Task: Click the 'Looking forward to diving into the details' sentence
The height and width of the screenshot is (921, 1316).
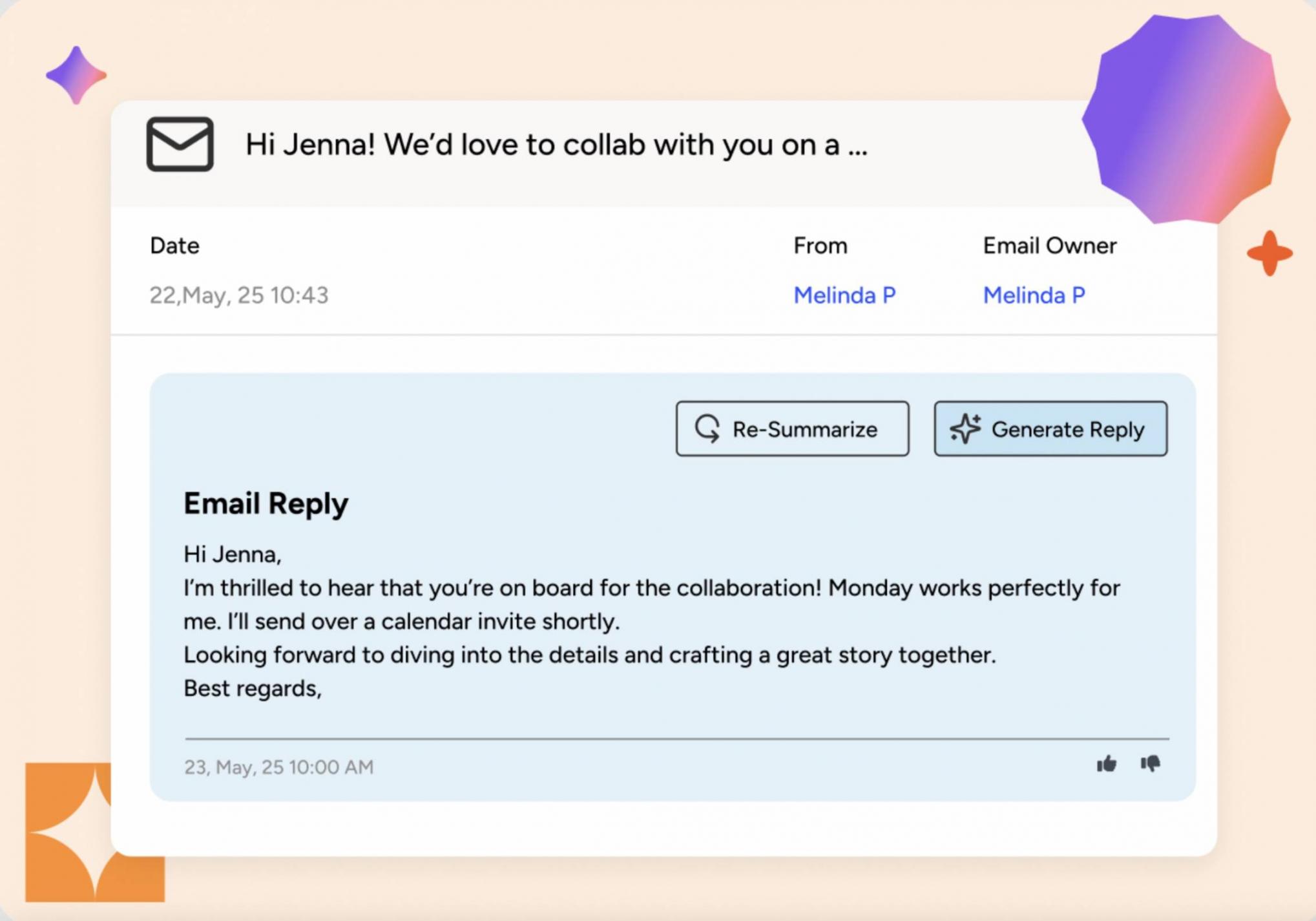Action: pos(589,655)
